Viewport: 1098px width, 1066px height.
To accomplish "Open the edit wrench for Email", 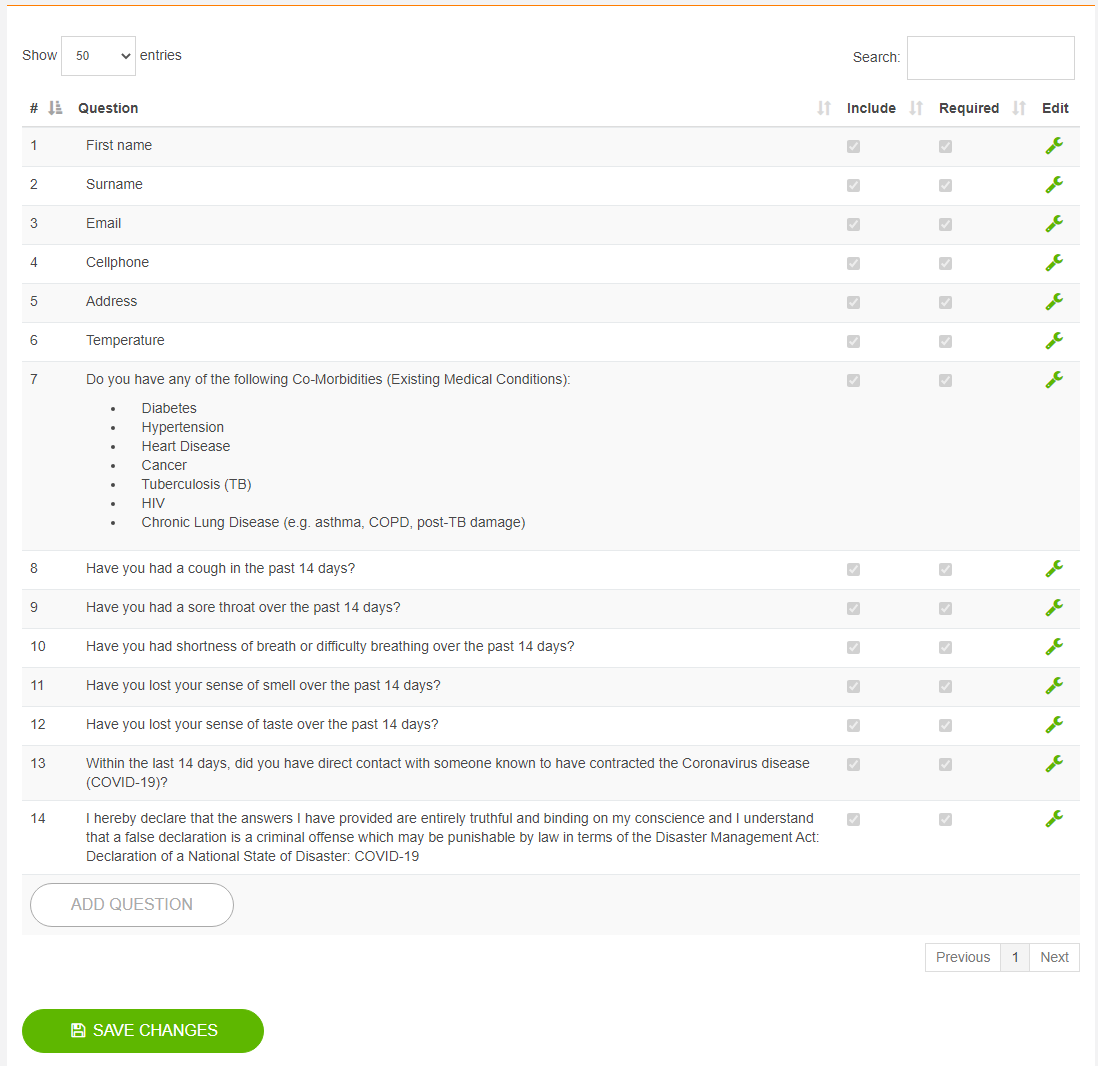I will click(x=1054, y=224).
